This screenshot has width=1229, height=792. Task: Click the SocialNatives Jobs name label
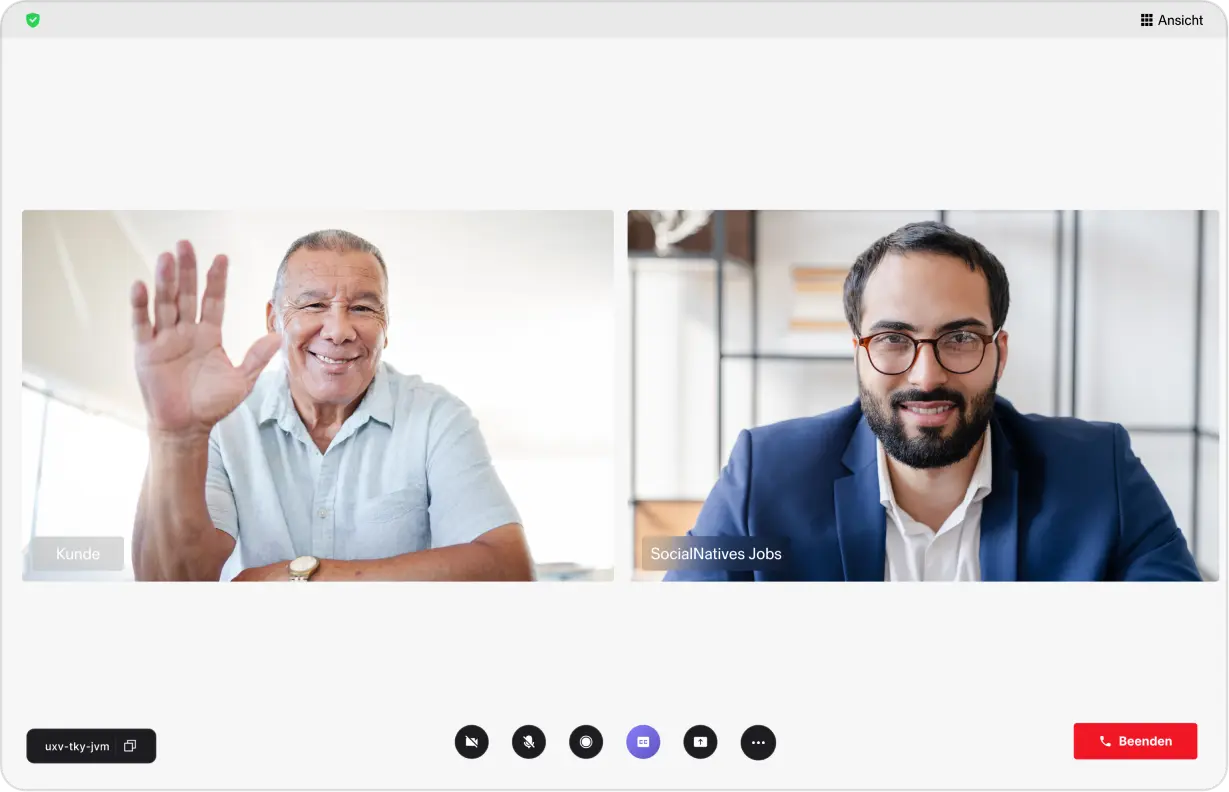point(716,554)
